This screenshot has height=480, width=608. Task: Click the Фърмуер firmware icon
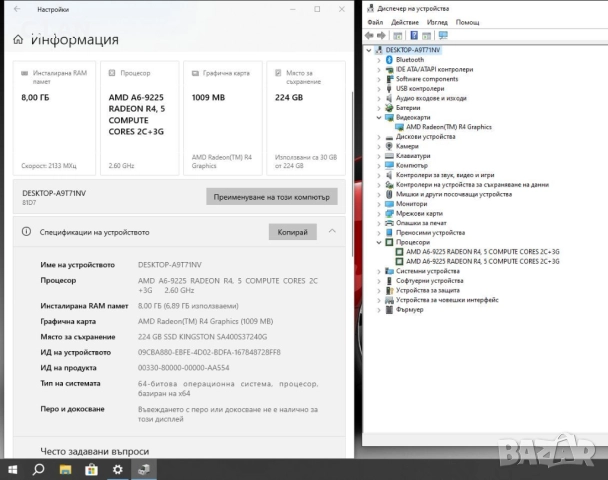point(389,309)
